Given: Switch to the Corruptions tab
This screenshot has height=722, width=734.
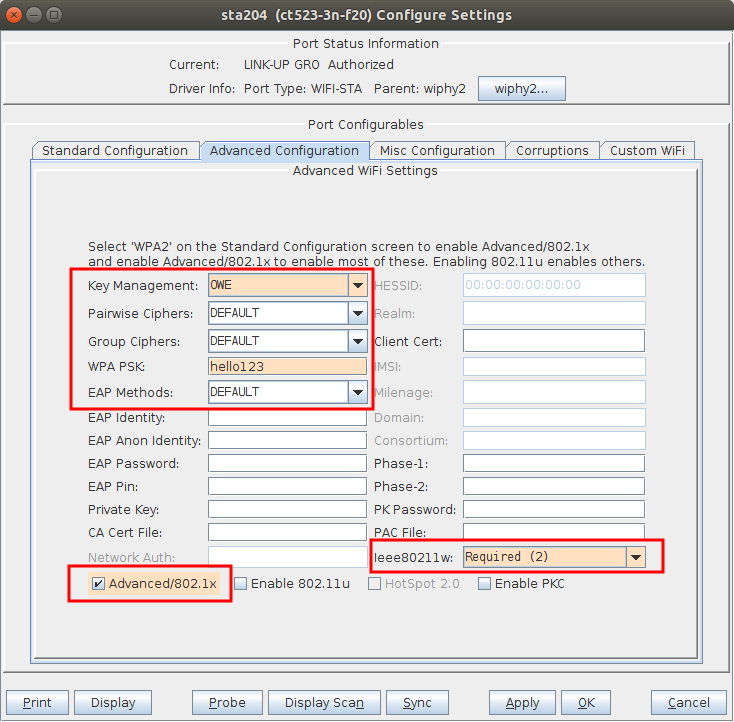Looking at the screenshot, I should click(x=552, y=151).
